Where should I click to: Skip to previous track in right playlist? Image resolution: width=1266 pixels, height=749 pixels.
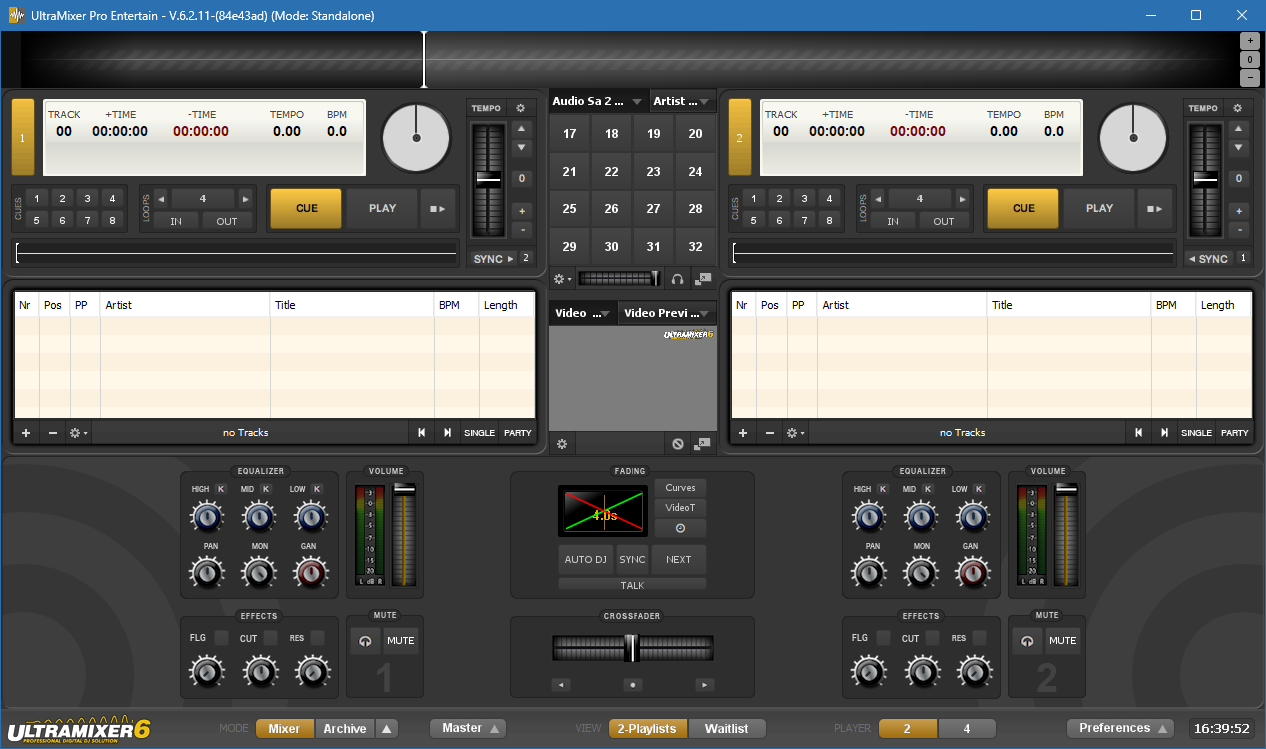[1139, 433]
